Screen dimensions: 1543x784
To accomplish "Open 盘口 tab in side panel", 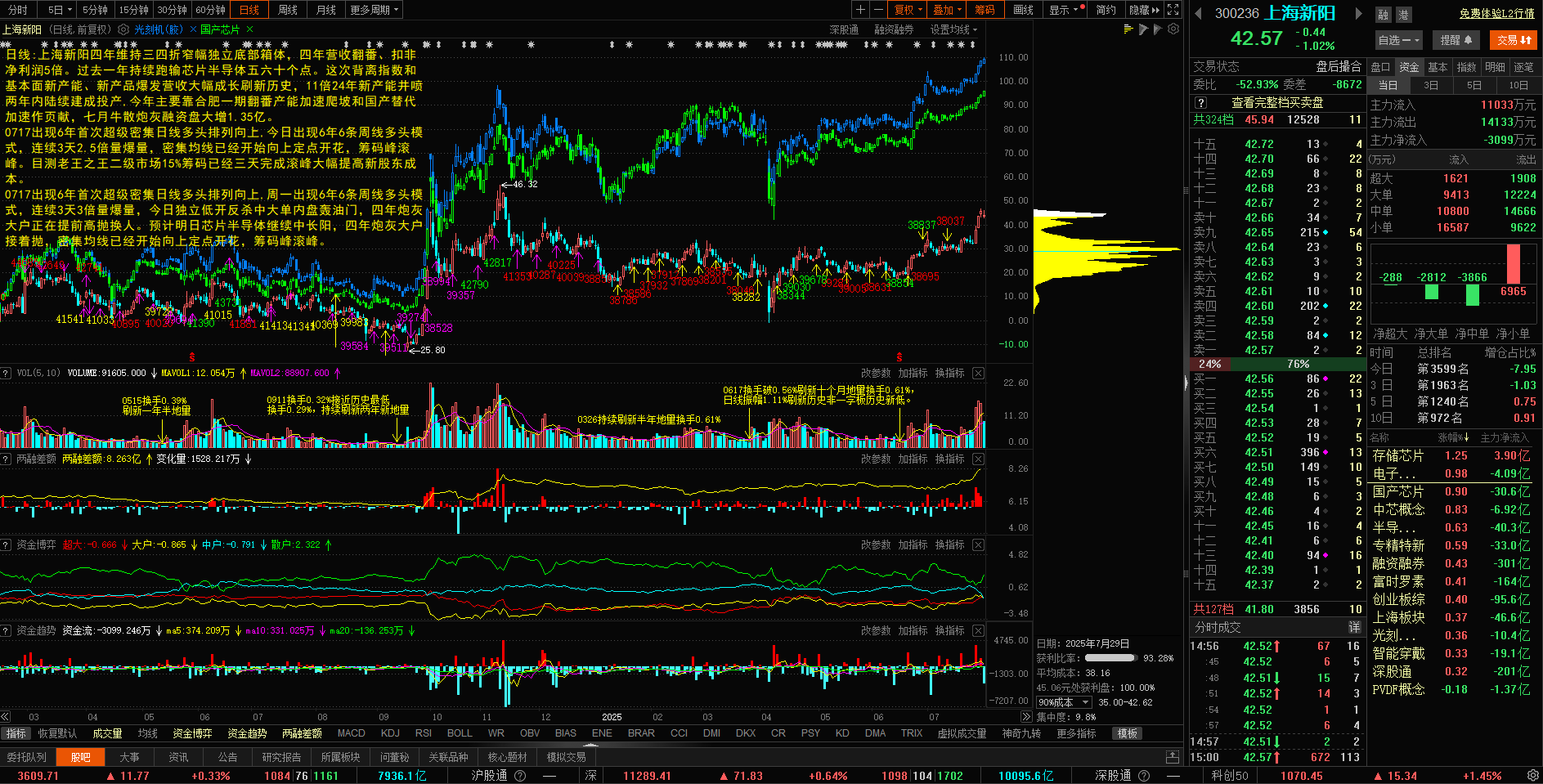I will coord(1380,67).
